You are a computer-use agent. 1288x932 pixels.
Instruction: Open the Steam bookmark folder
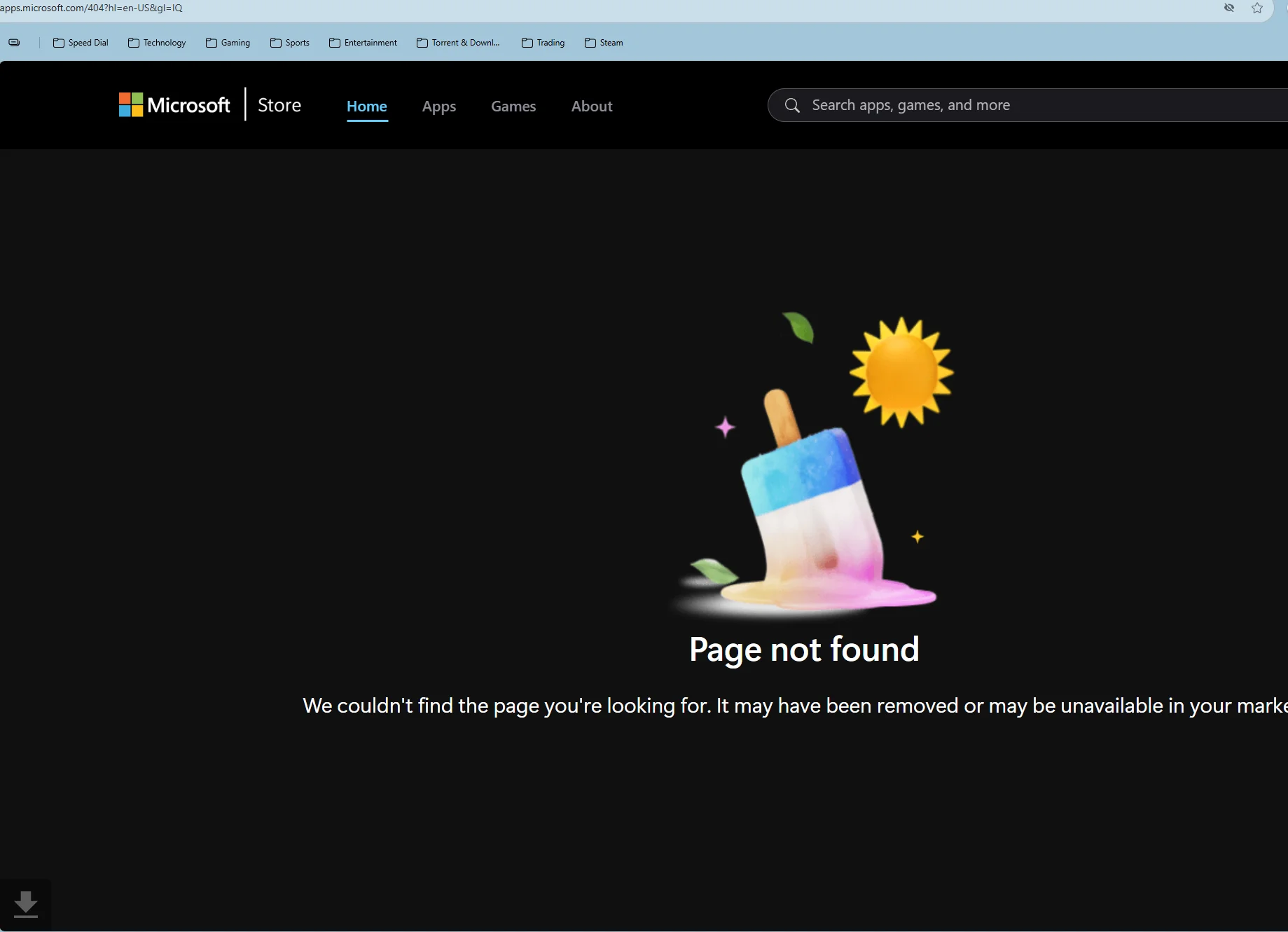click(604, 43)
